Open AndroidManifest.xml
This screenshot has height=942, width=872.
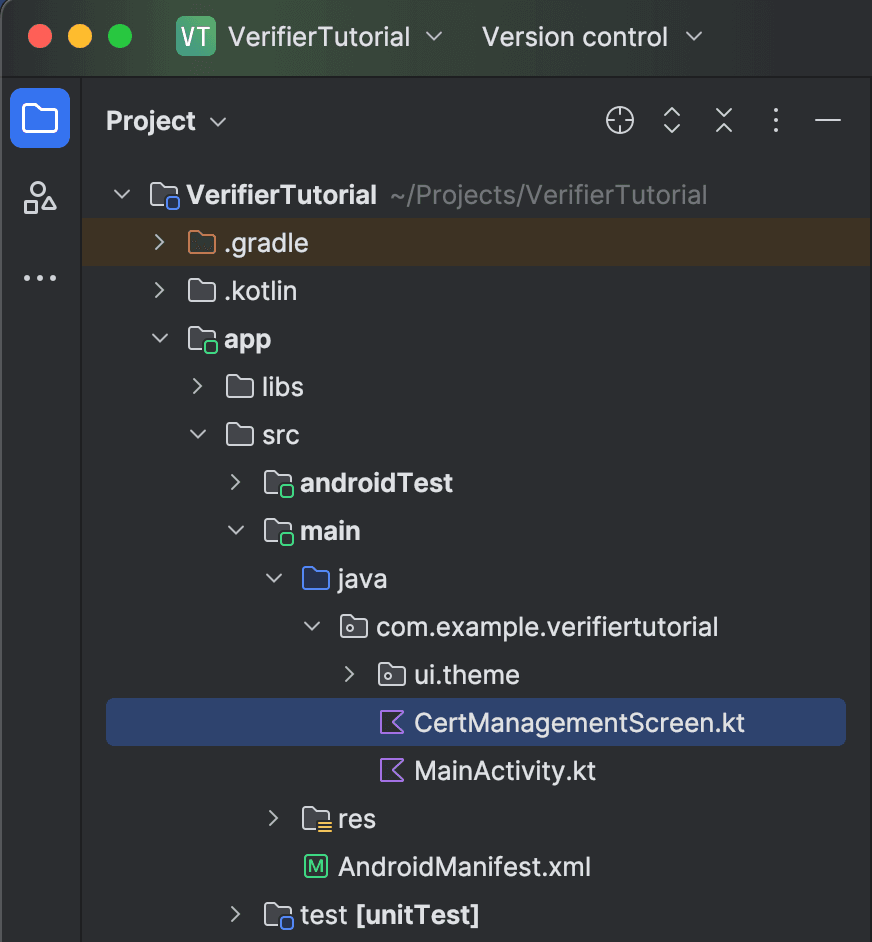click(465, 866)
